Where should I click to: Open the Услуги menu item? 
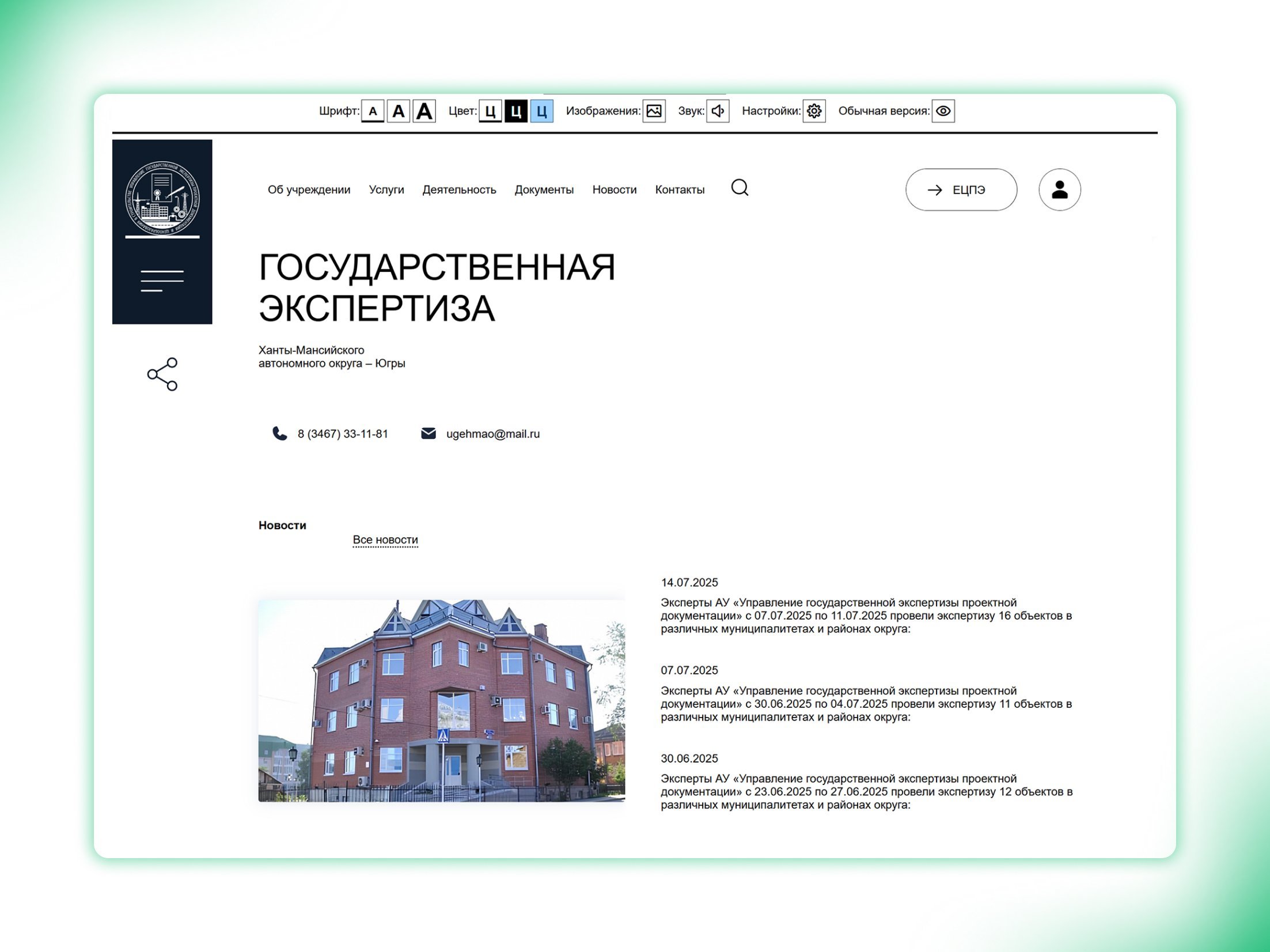(x=386, y=189)
